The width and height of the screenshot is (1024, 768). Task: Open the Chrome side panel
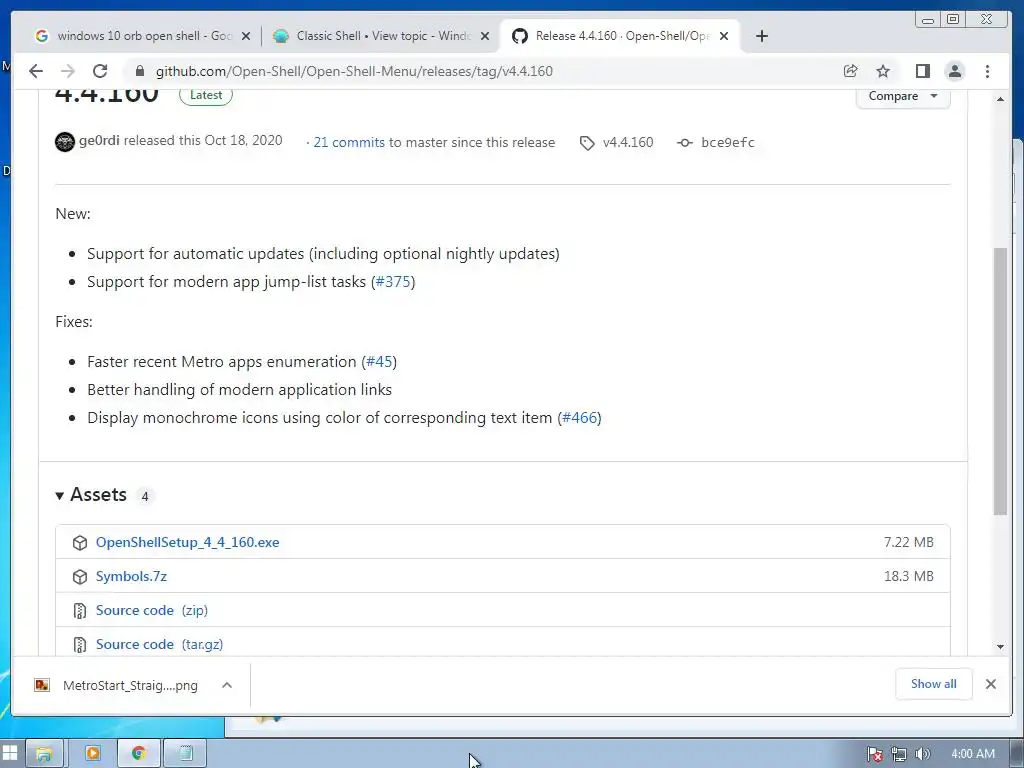(922, 71)
